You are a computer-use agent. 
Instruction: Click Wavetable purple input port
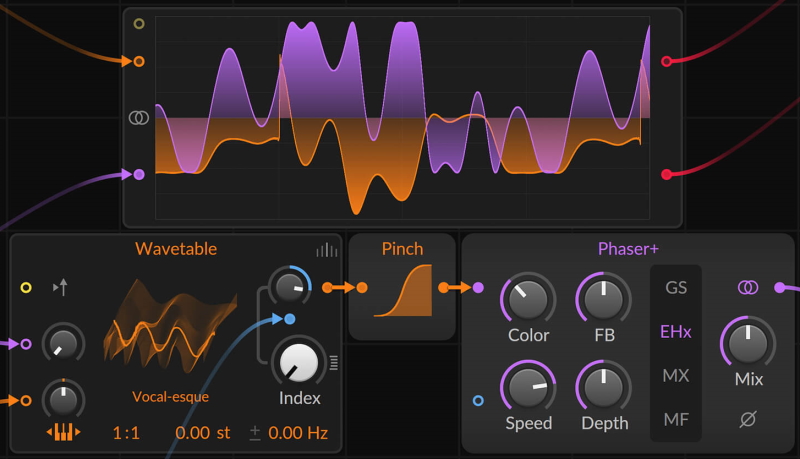coord(26,344)
